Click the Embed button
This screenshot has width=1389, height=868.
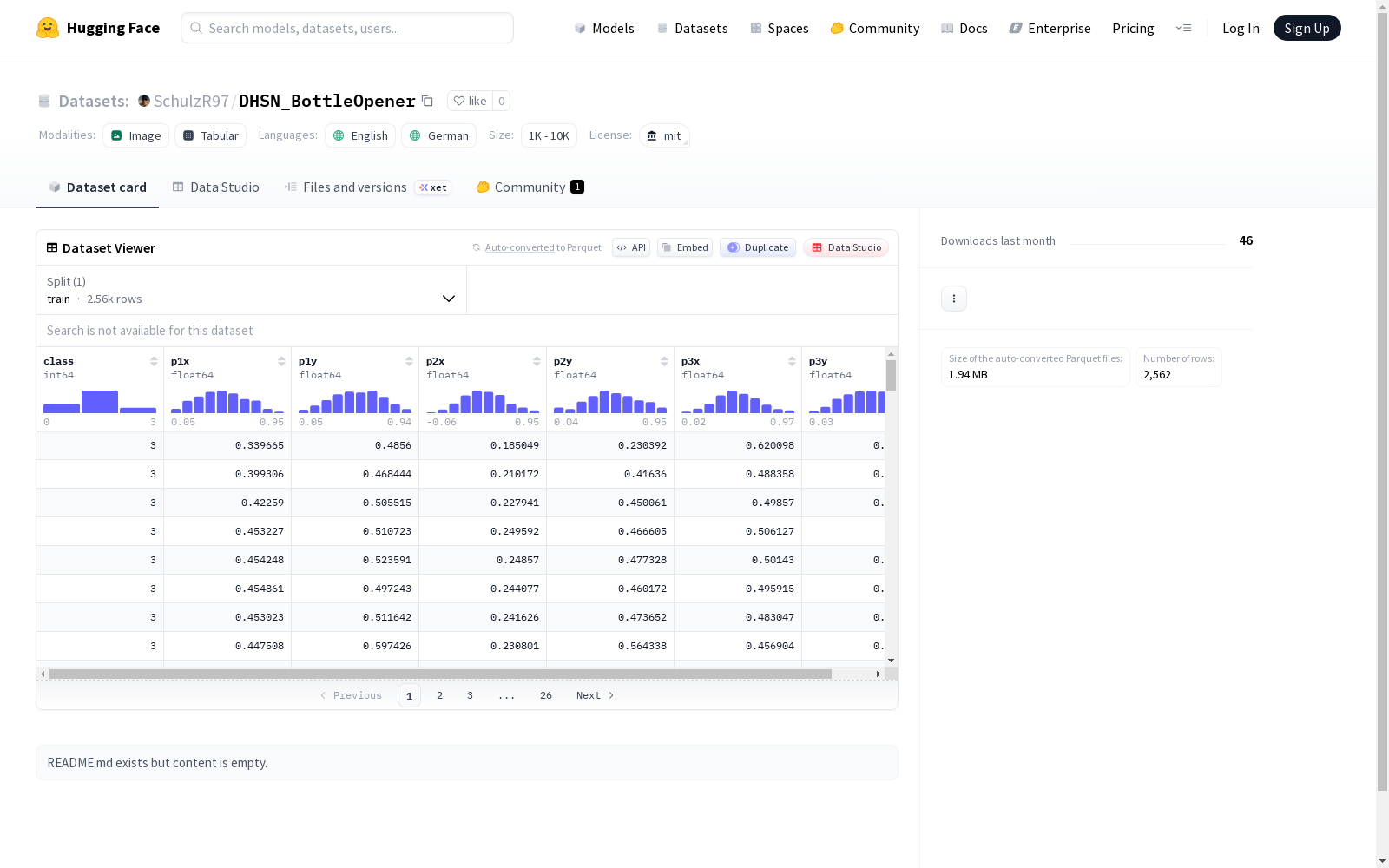pyautogui.click(x=685, y=247)
